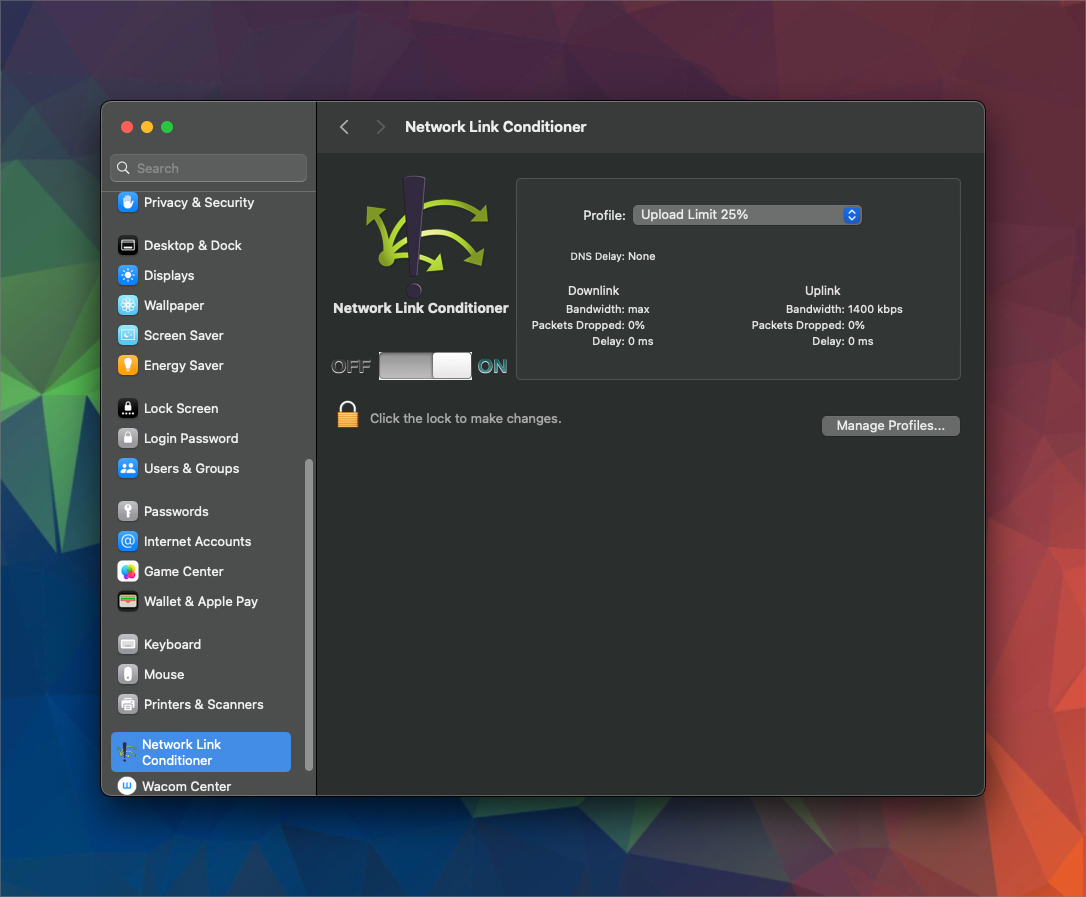Open Lock Screen settings
The image size is (1086, 897).
[x=180, y=408]
